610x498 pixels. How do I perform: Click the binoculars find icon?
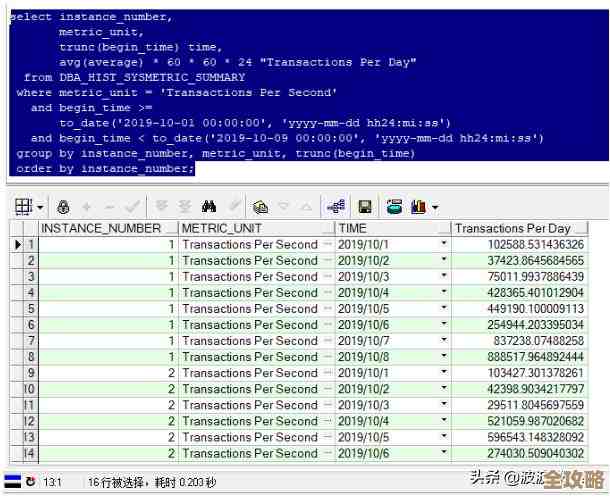tap(209, 207)
